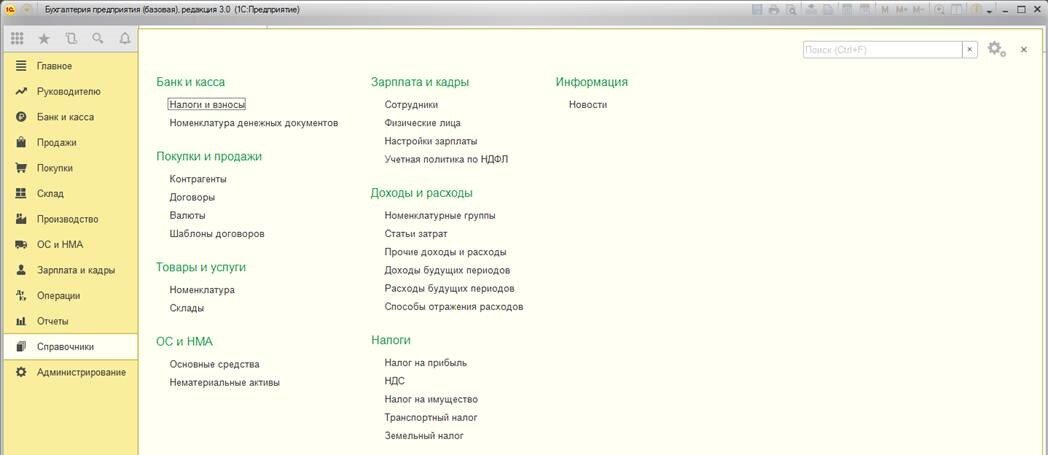The image size is (1048, 455).
Task: Open the Сотрудники directory
Action: coord(412,105)
